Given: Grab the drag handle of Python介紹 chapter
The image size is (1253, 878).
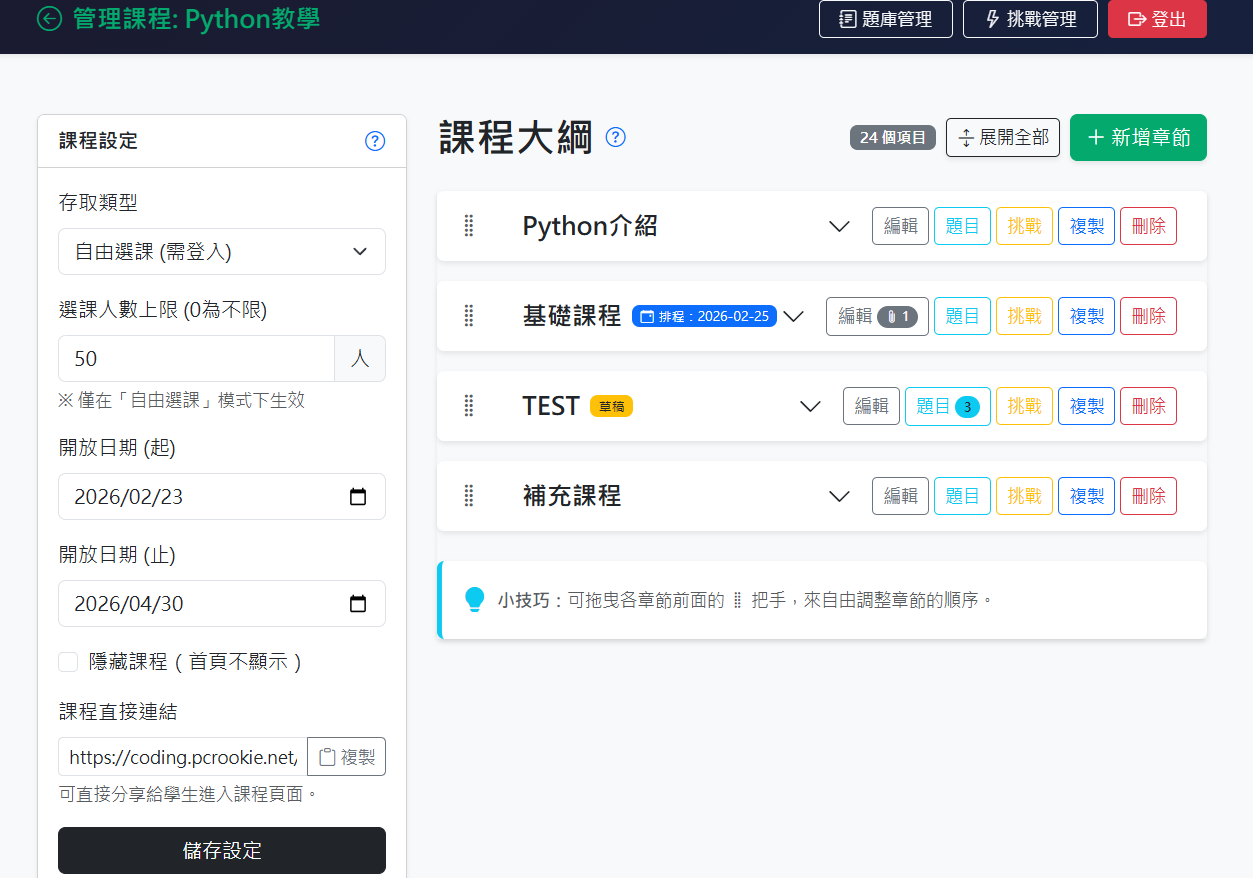Looking at the screenshot, I should 468,226.
